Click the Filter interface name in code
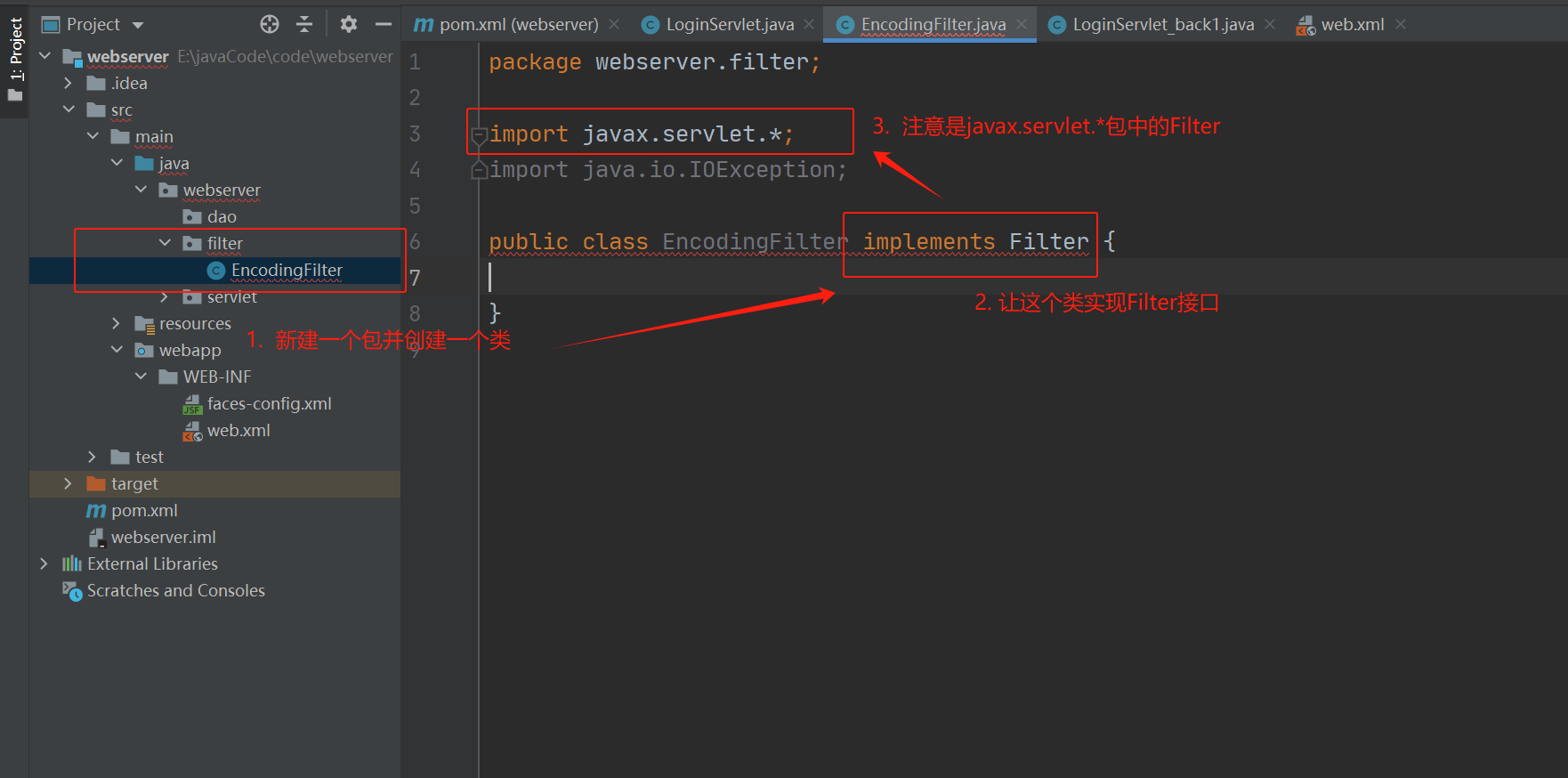 [x=1048, y=241]
